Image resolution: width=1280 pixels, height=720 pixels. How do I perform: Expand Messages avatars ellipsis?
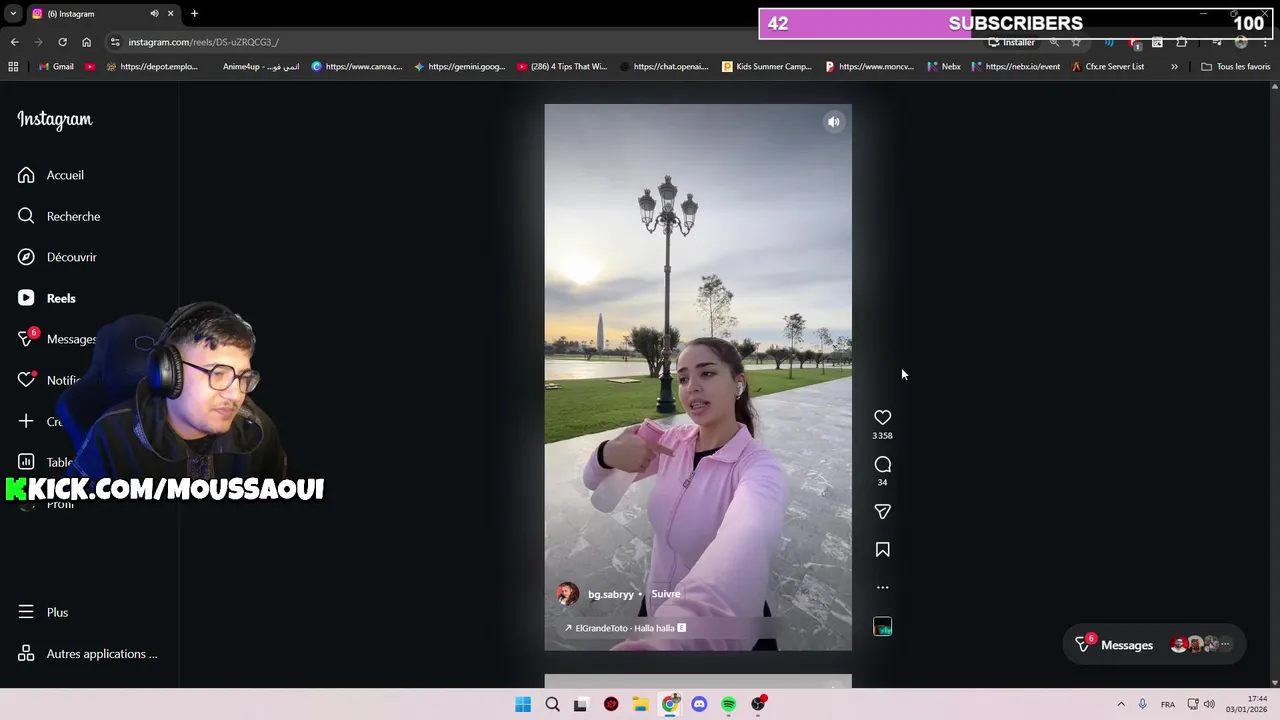(1226, 645)
